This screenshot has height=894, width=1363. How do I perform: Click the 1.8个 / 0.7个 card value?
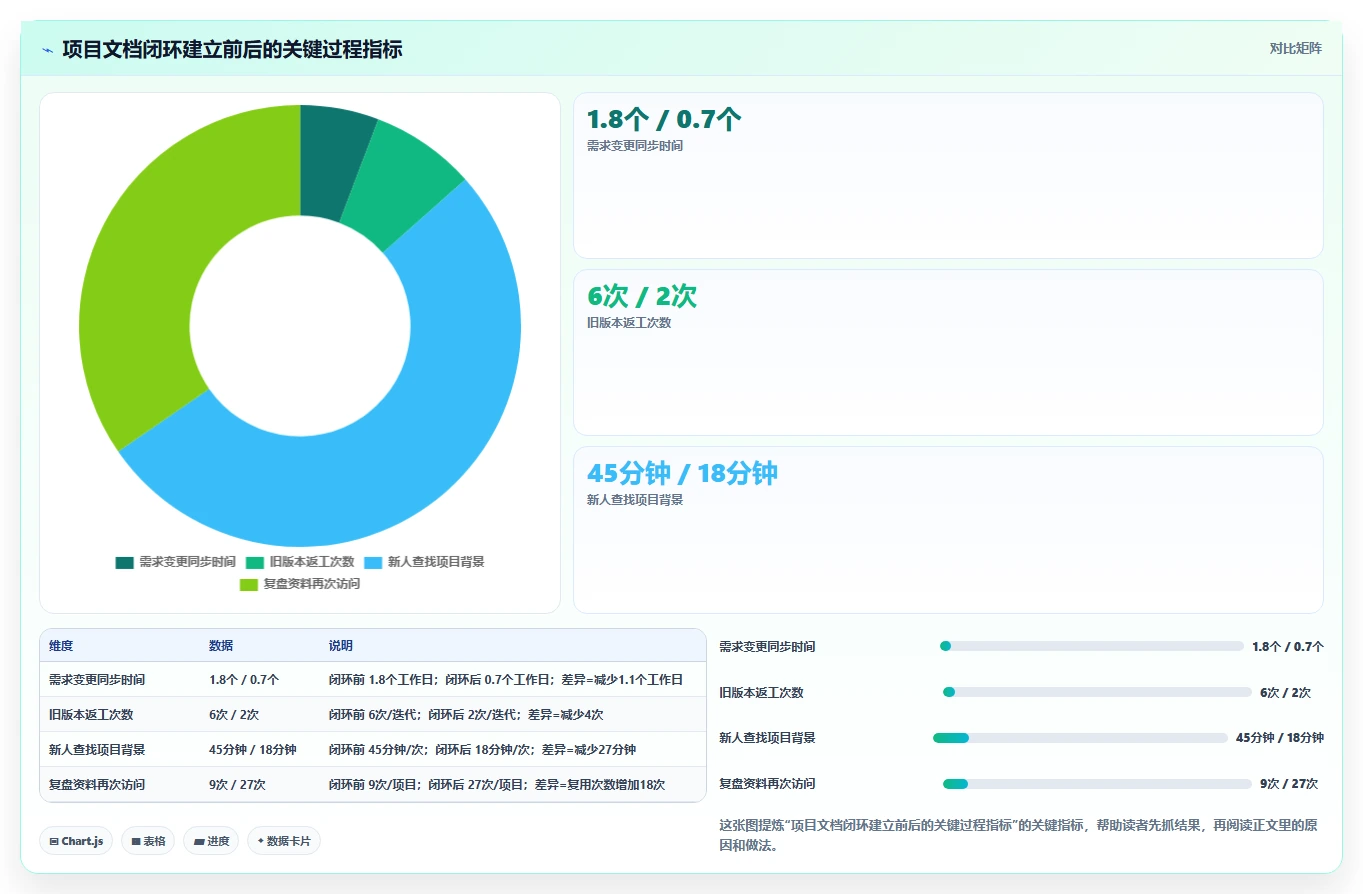pyautogui.click(x=664, y=120)
